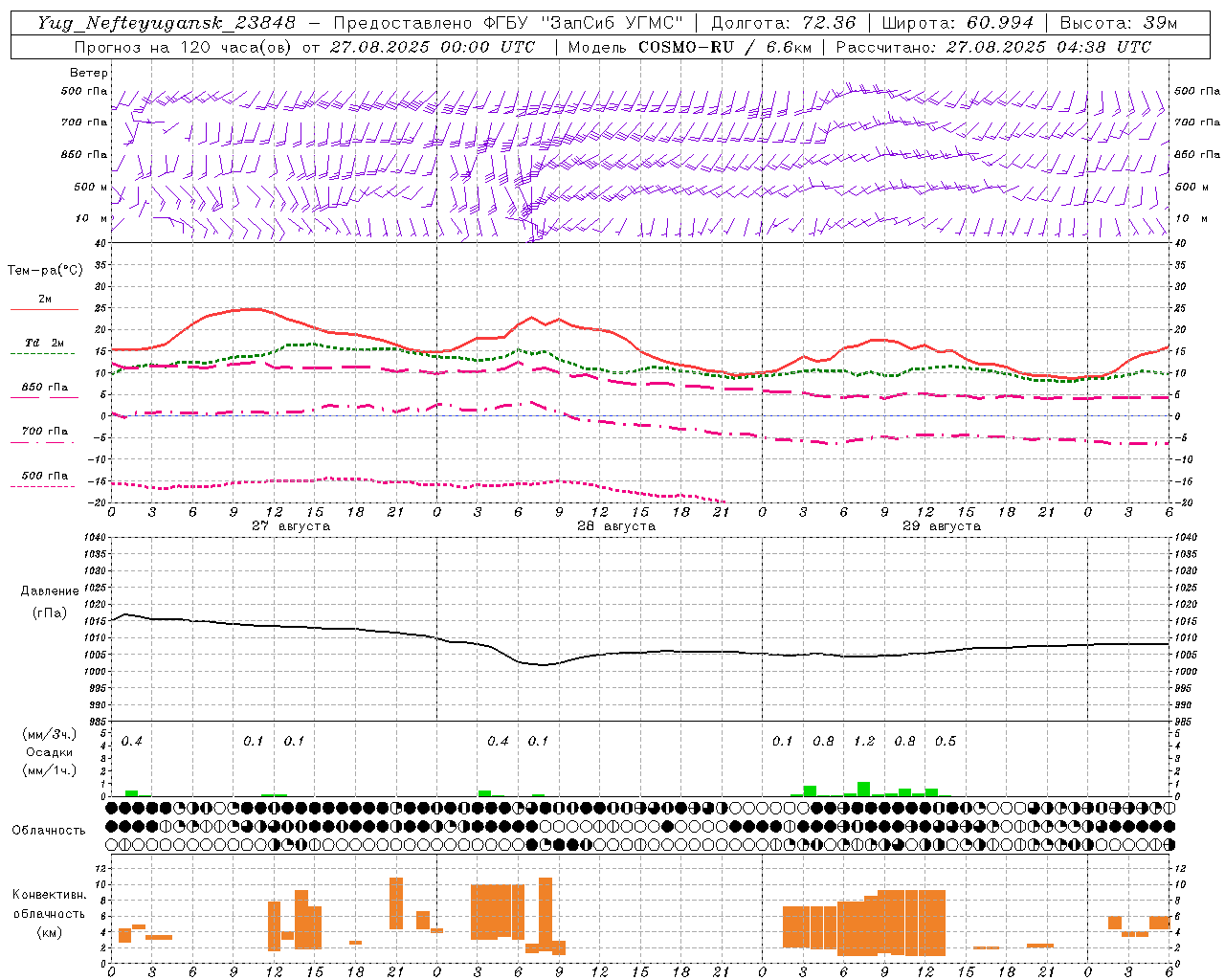The width and height of the screenshot is (1225, 980).
Task: Click the 10 м wind level label, left side
Action: click(92, 218)
